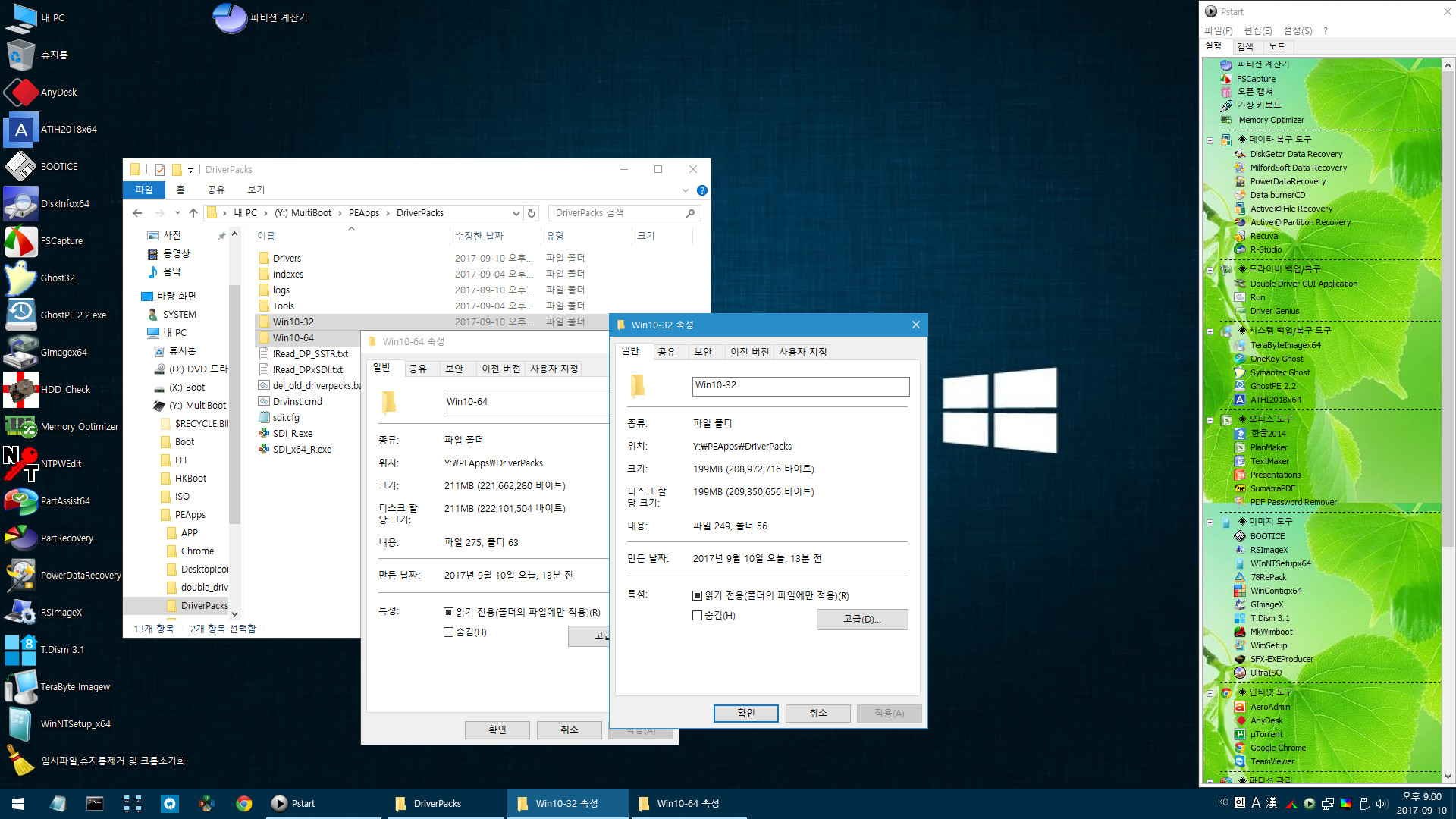Open Google Chrome in Pstart list

pos(1278,748)
